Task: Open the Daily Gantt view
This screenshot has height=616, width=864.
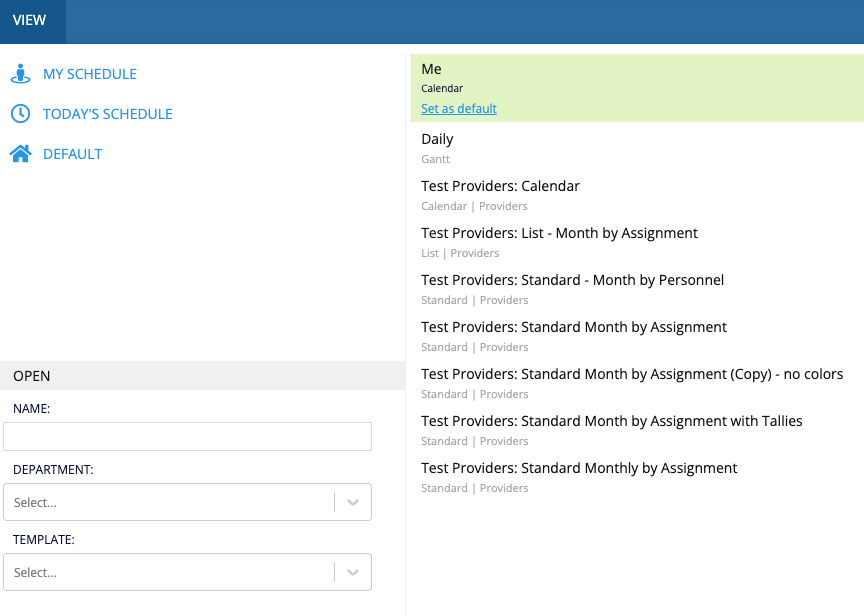Action: tap(637, 148)
